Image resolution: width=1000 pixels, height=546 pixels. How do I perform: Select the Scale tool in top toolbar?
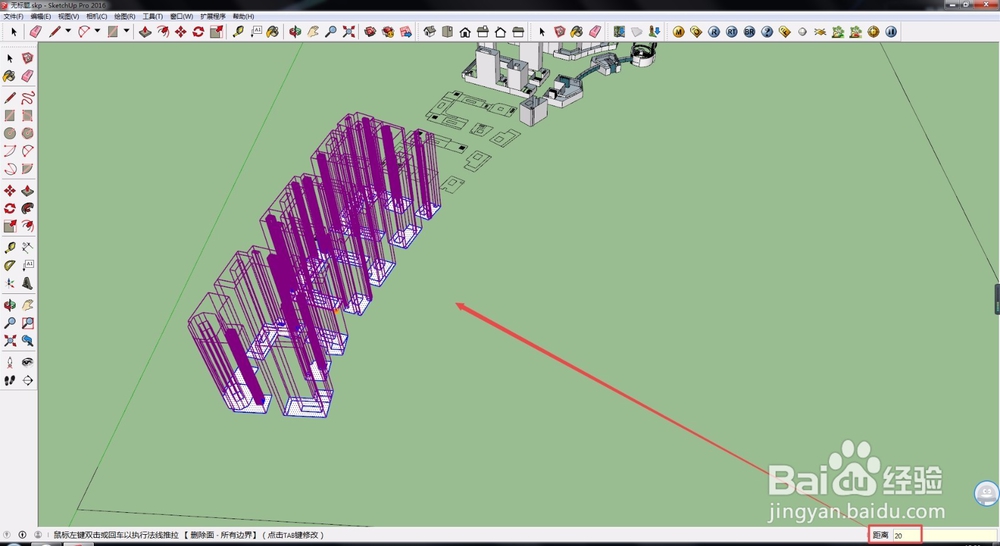(217, 31)
